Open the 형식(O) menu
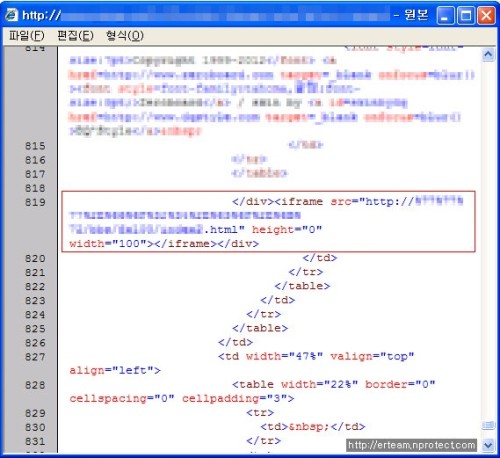The image size is (500, 458). click(x=125, y=35)
